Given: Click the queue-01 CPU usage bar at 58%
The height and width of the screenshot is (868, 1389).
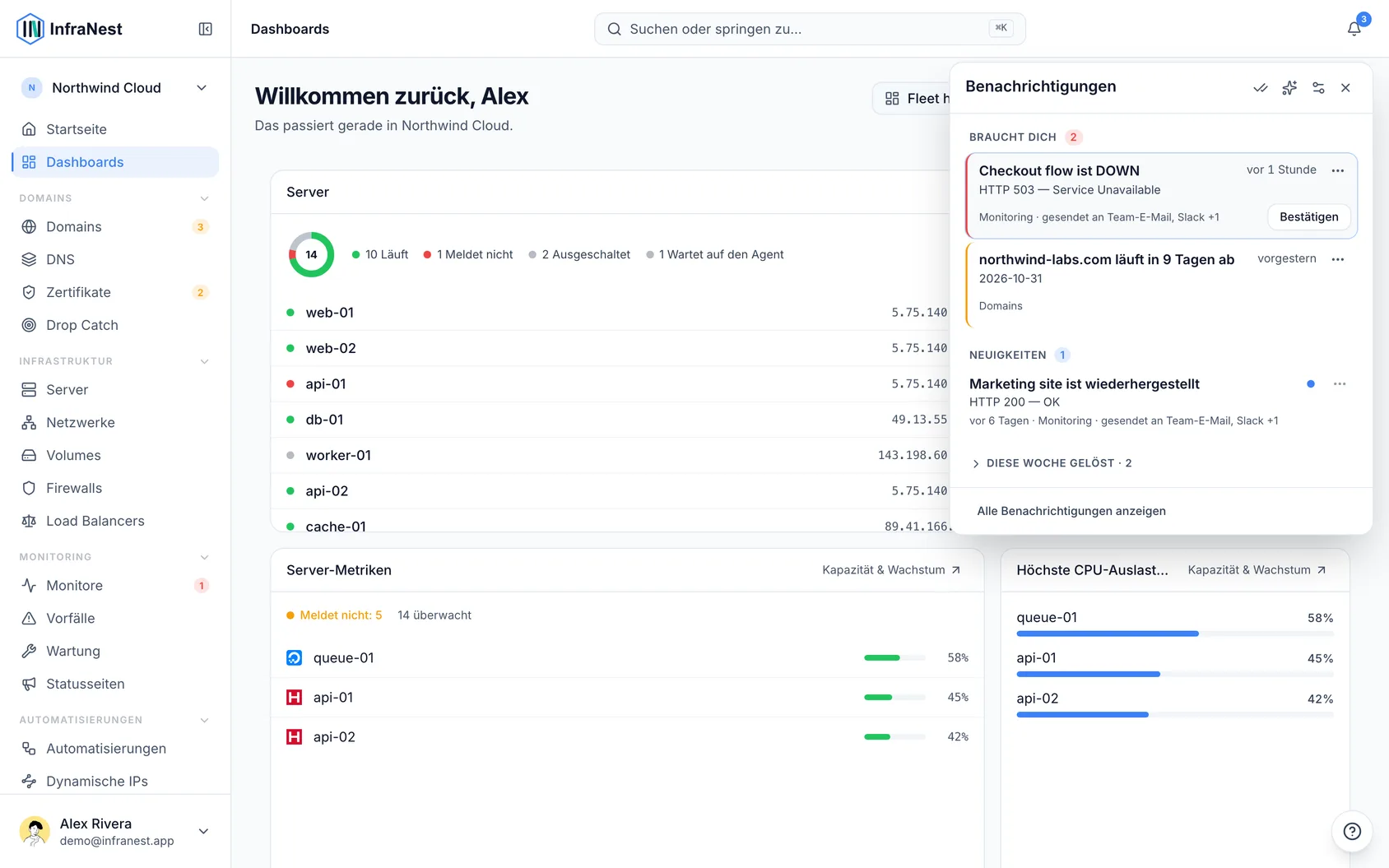Looking at the screenshot, I should pyautogui.click(x=1175, y=634).
